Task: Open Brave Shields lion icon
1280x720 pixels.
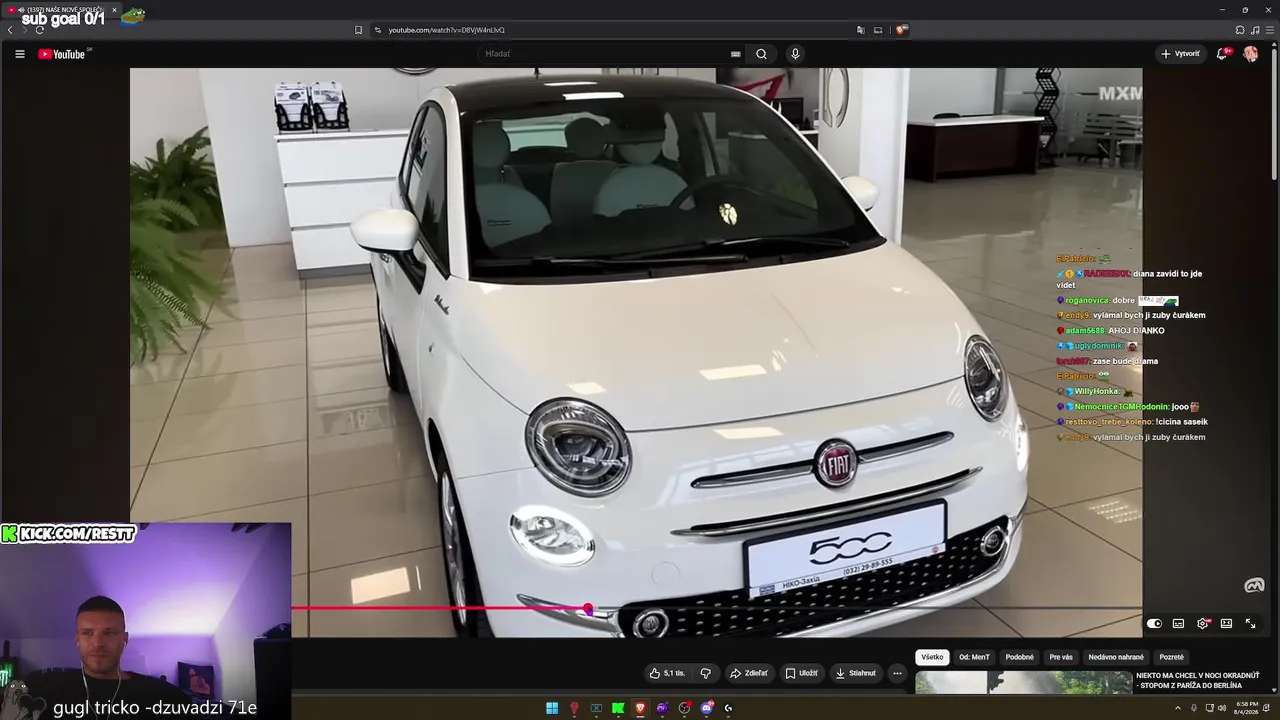Action: [900, 30]
